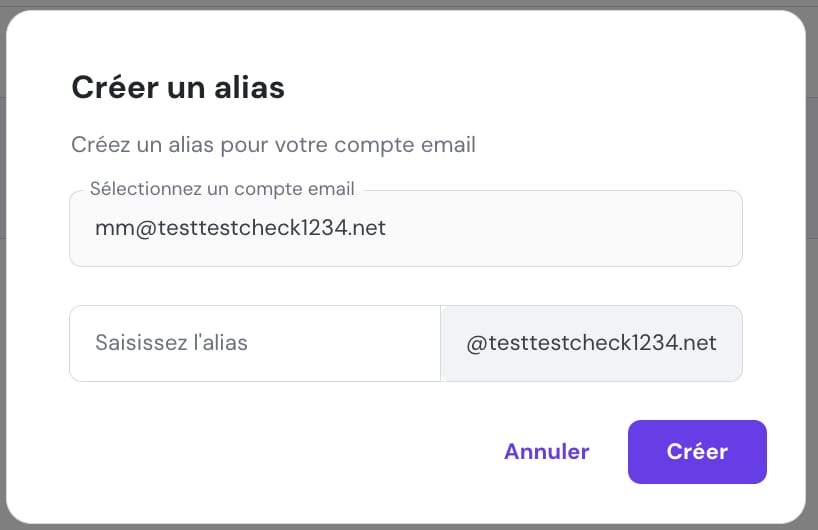The width and height of the screenshot is (818, 530).
Task: Cancel the dialog with Annuler
Action: [546, 451]
